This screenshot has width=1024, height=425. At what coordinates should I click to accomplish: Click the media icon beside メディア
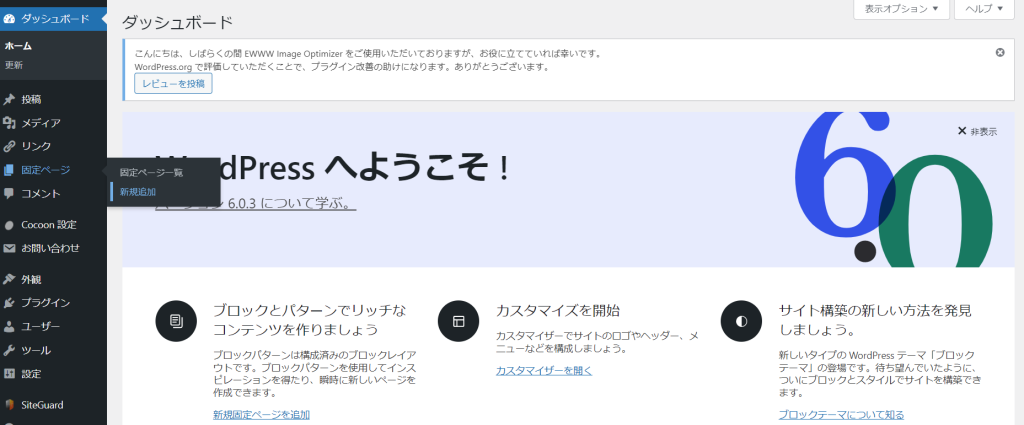coord(9,123)
